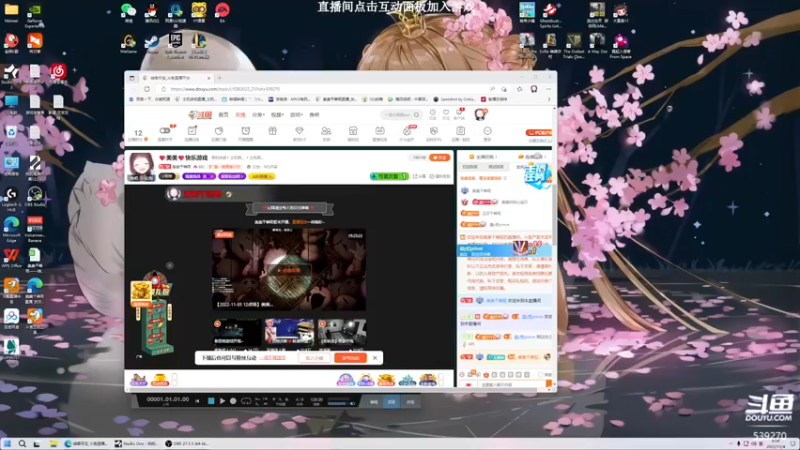Open Windows Start button on the taskbar
Screen dimensions: 800x450
point(7,444)
